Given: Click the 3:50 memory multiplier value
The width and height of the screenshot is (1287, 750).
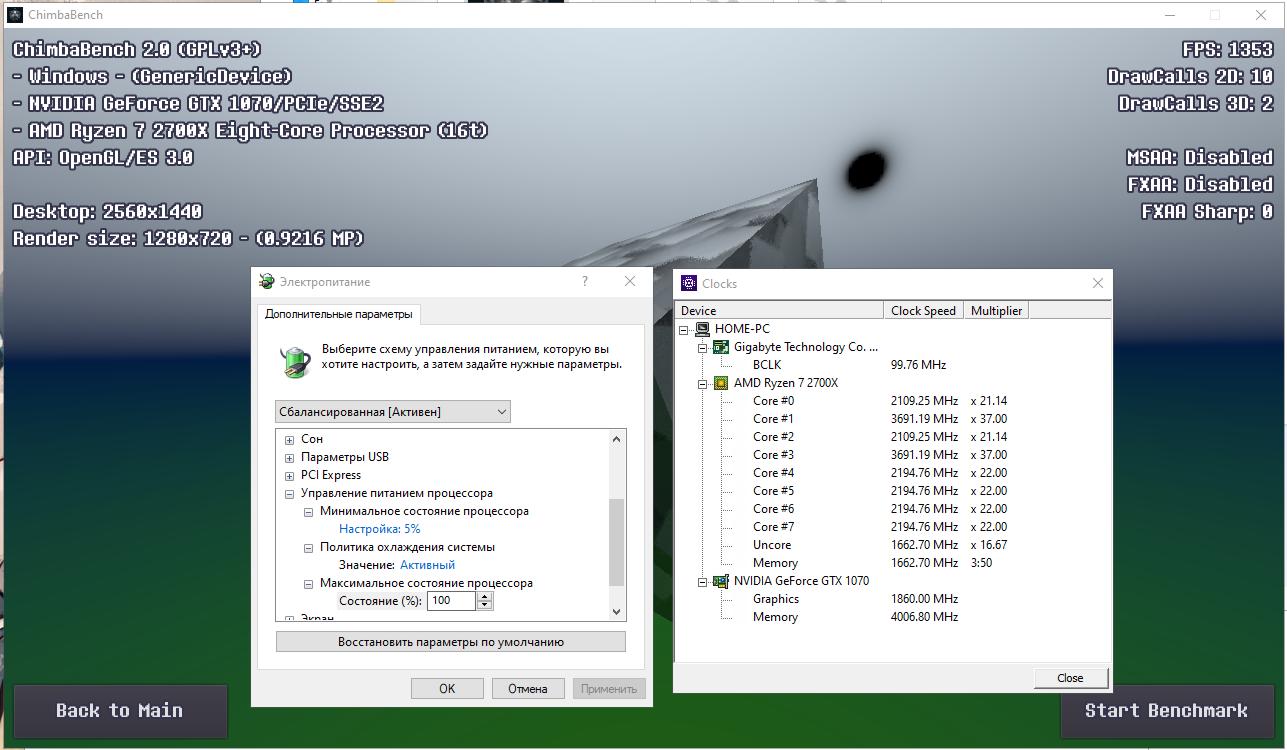Looking at the screenshot, I should (x=982, y=563).
